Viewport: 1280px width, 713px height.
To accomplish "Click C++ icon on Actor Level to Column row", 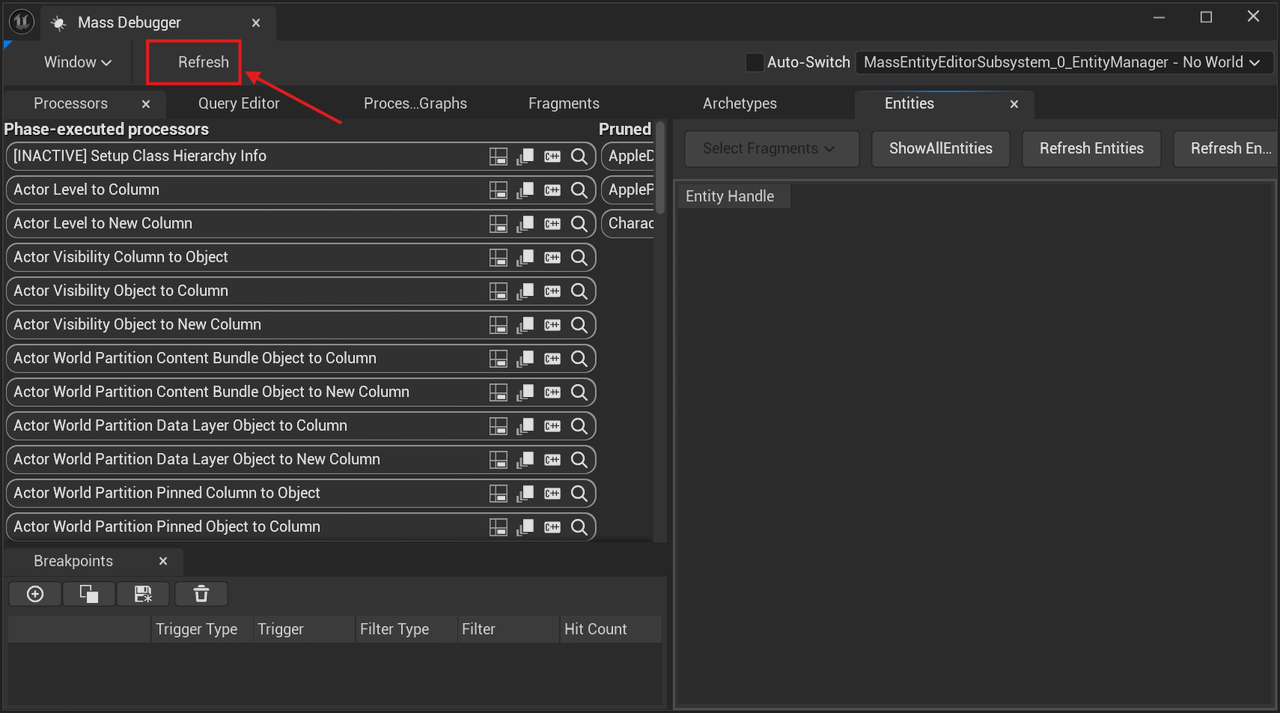I will click(552, 190).
